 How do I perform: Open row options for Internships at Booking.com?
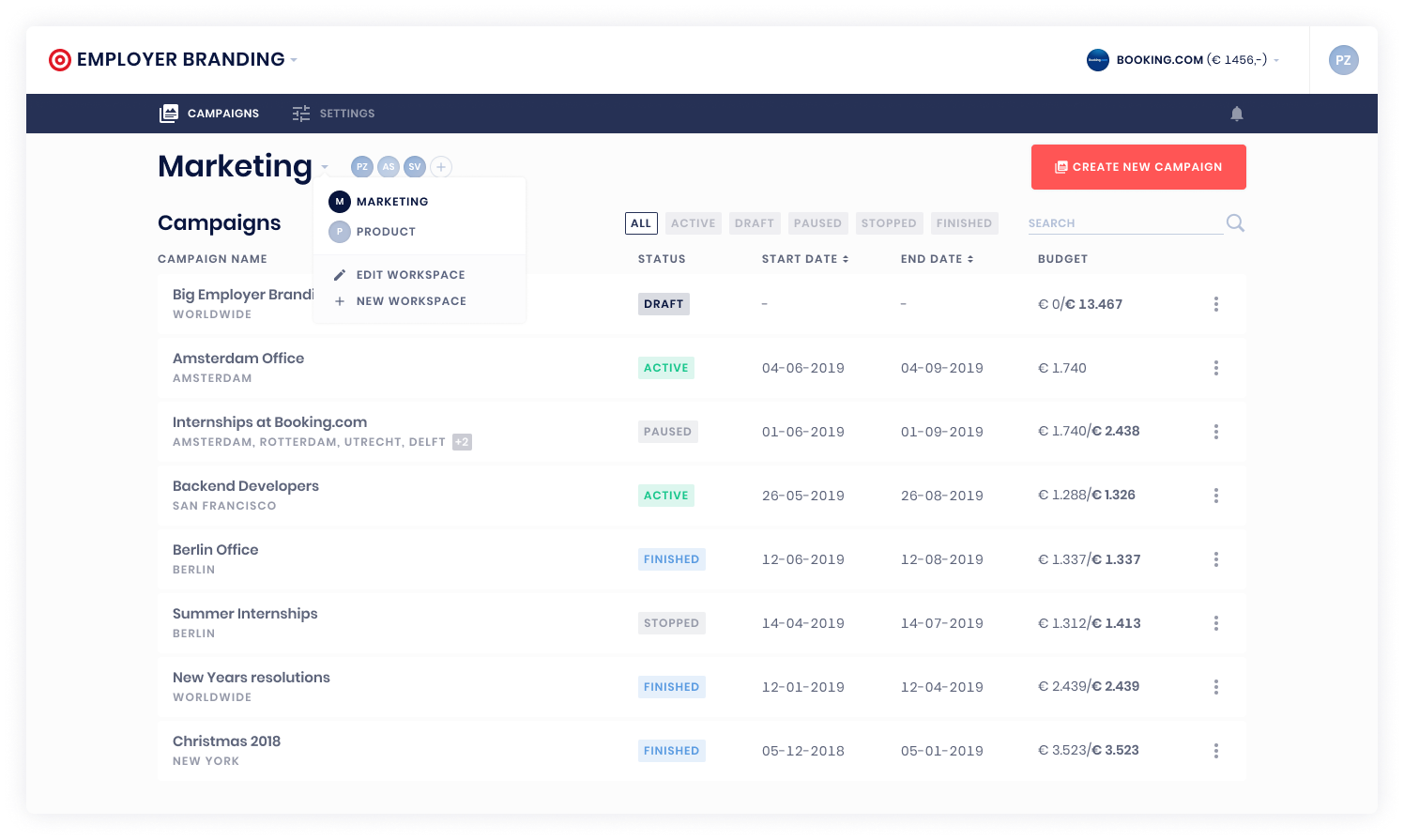1216,432
